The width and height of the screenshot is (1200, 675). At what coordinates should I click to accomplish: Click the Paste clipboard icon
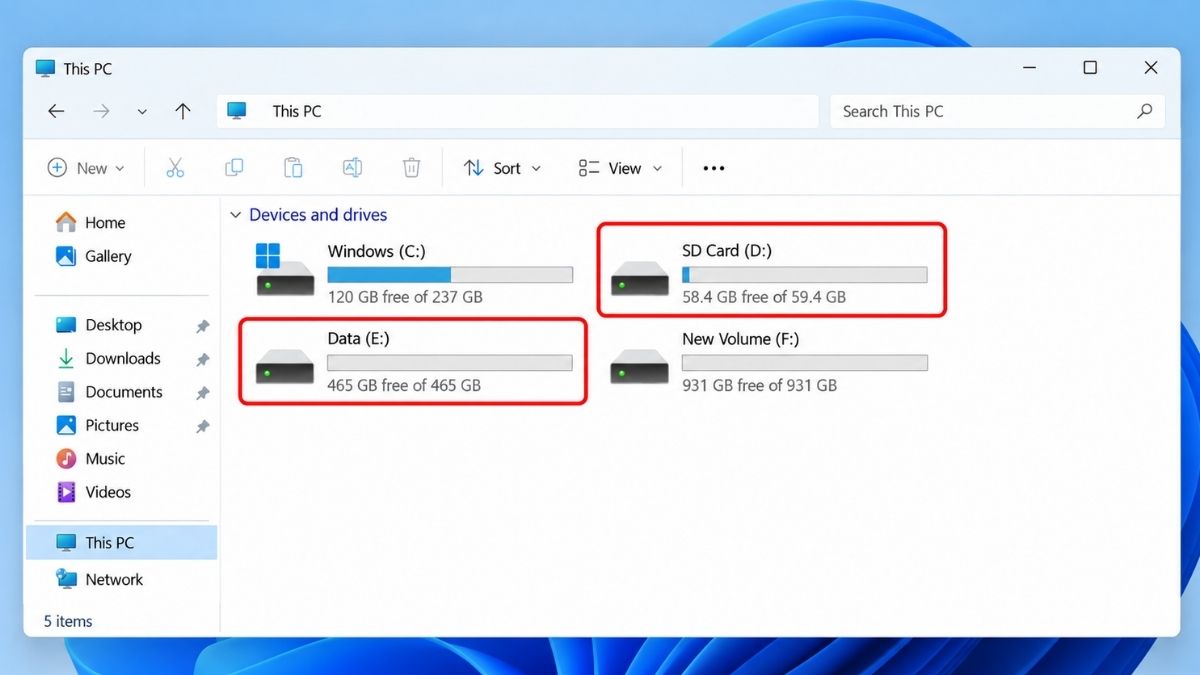point(293,168)
